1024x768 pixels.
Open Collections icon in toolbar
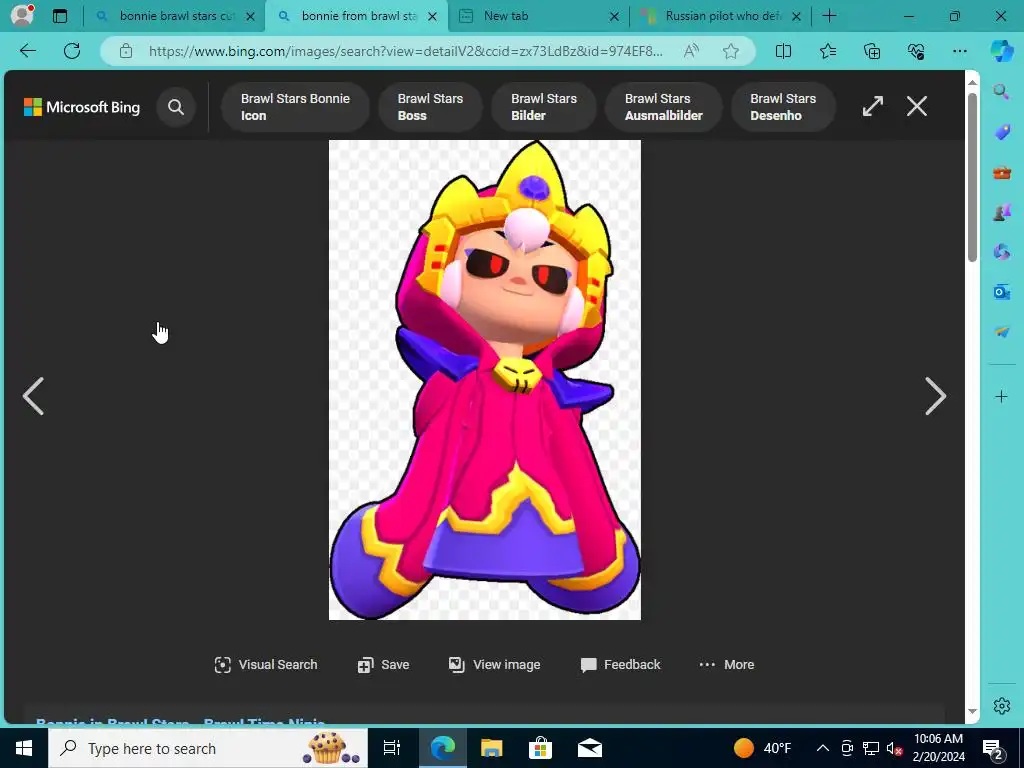[x=872, y=51]
